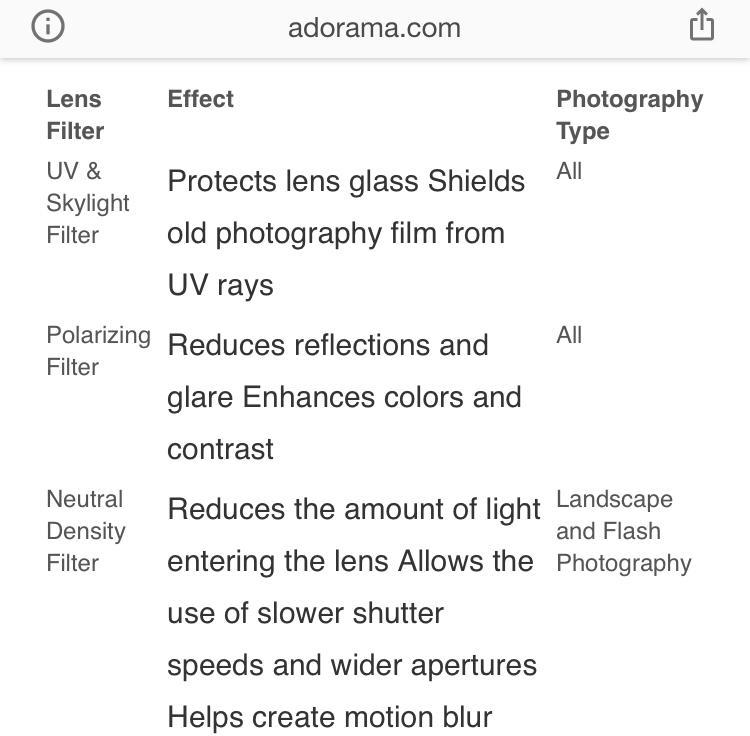Open the share menu icon
Image resolution: width=750 pixels, height=736 pixels.
[x=702, y=25]
